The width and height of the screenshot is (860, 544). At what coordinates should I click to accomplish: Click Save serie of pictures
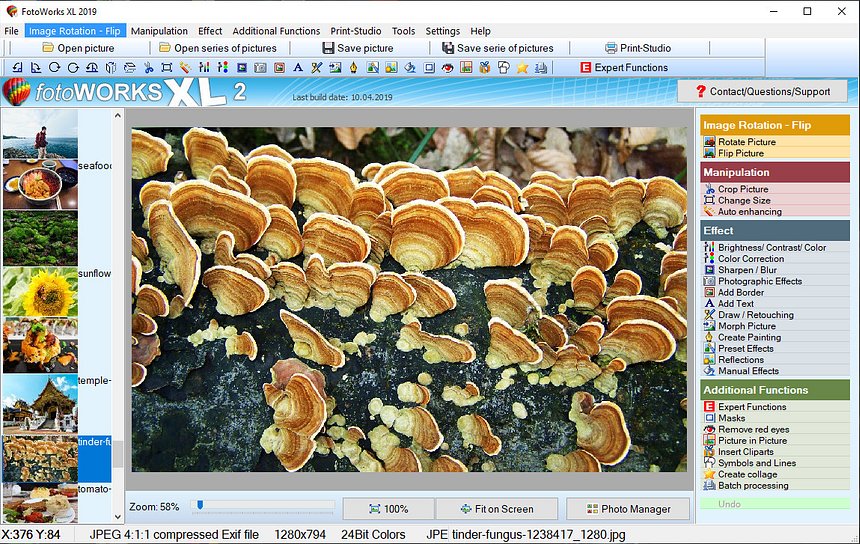click(x=498, y=48)
